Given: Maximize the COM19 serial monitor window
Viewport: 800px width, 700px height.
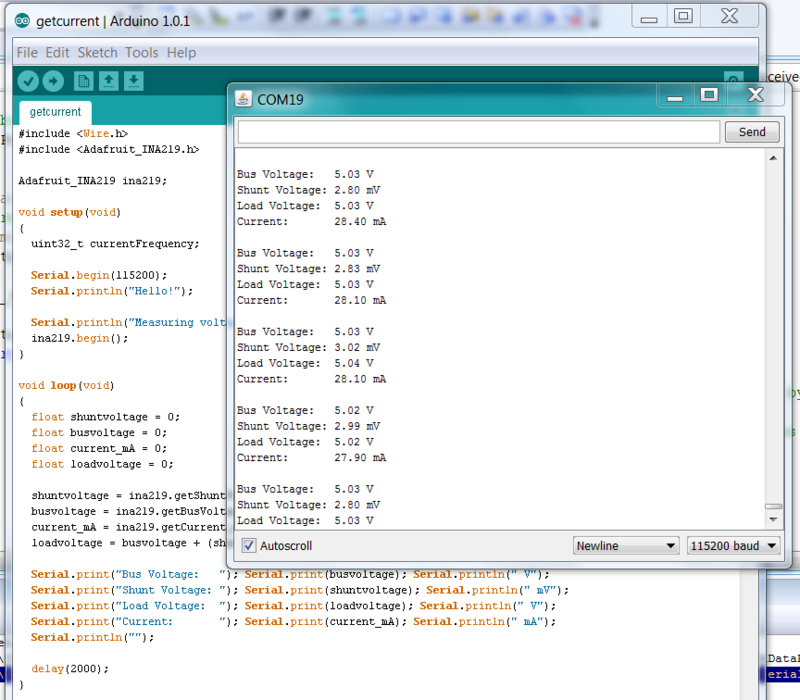Looking at the screenshot, I should coord(709,95).
